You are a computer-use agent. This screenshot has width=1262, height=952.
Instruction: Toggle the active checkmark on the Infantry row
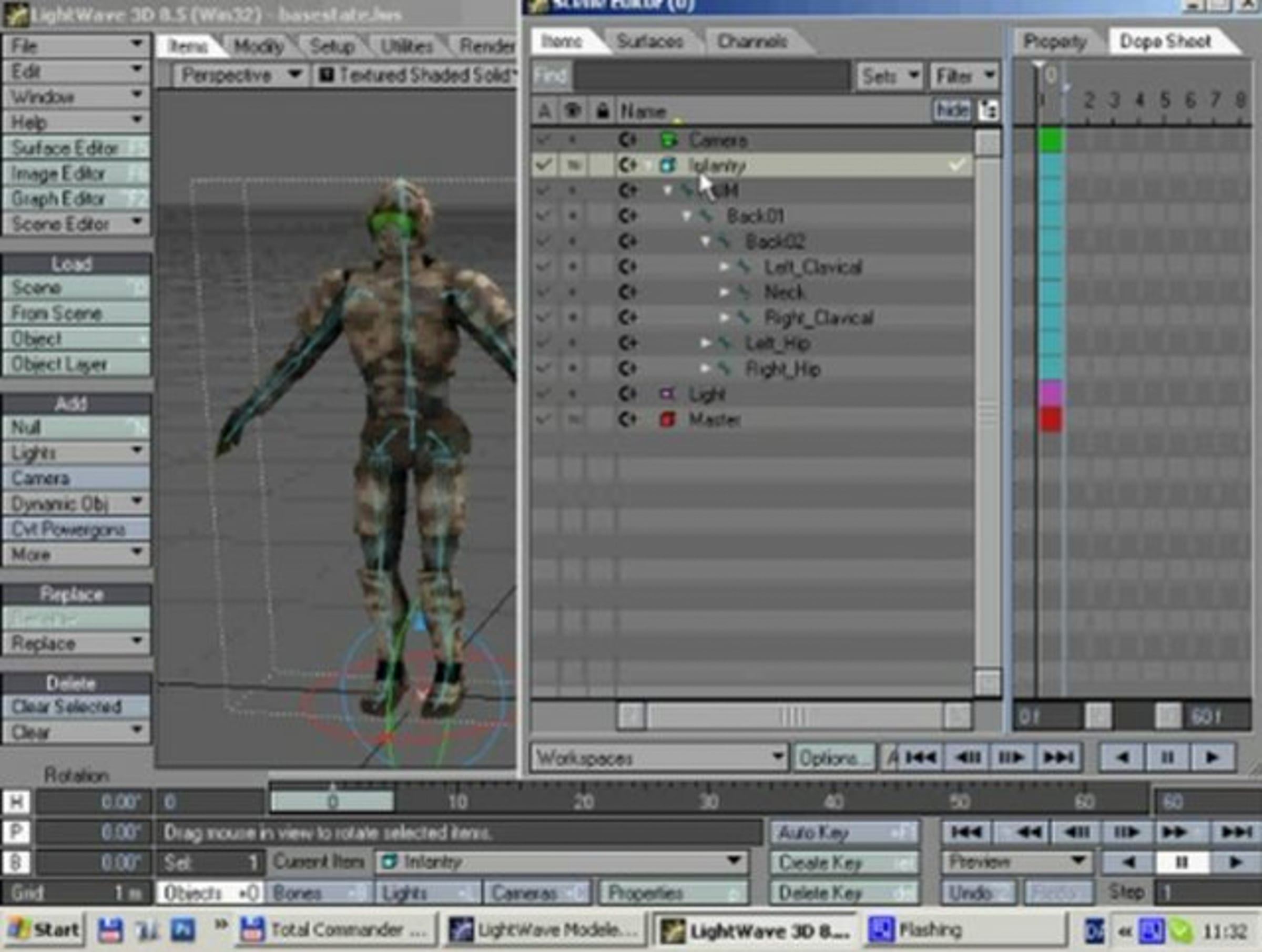[544, 166]
